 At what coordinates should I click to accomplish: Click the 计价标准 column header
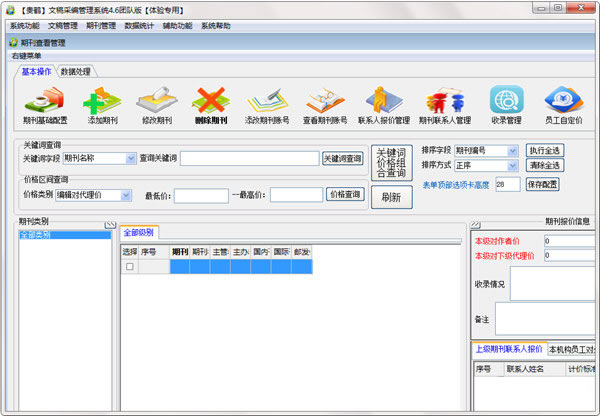pos(580,369)
